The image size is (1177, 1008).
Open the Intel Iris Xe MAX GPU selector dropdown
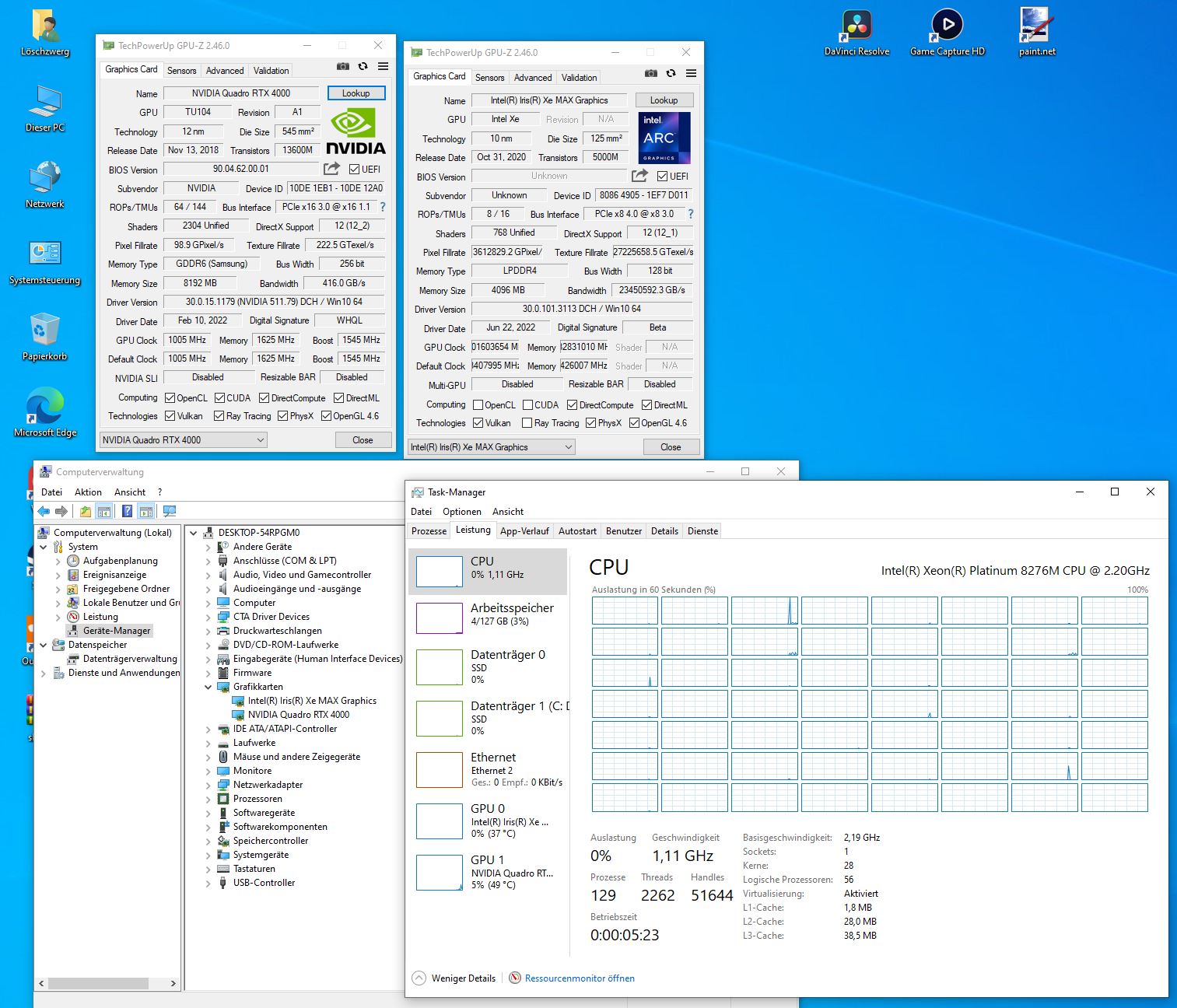[x=491, y=447]
